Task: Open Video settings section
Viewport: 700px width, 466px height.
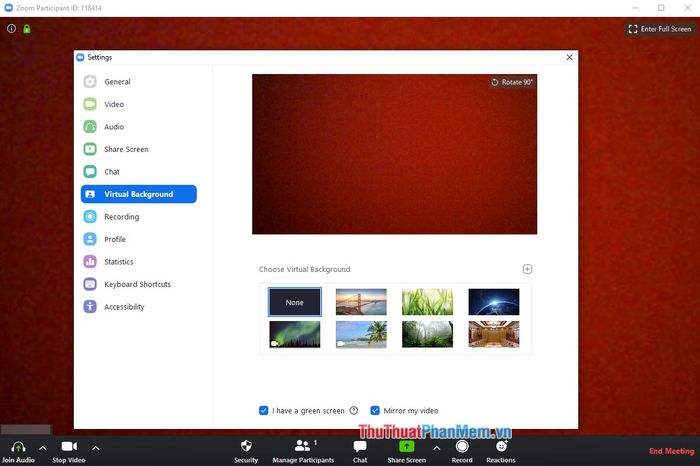Action: [x=138, y=104]
